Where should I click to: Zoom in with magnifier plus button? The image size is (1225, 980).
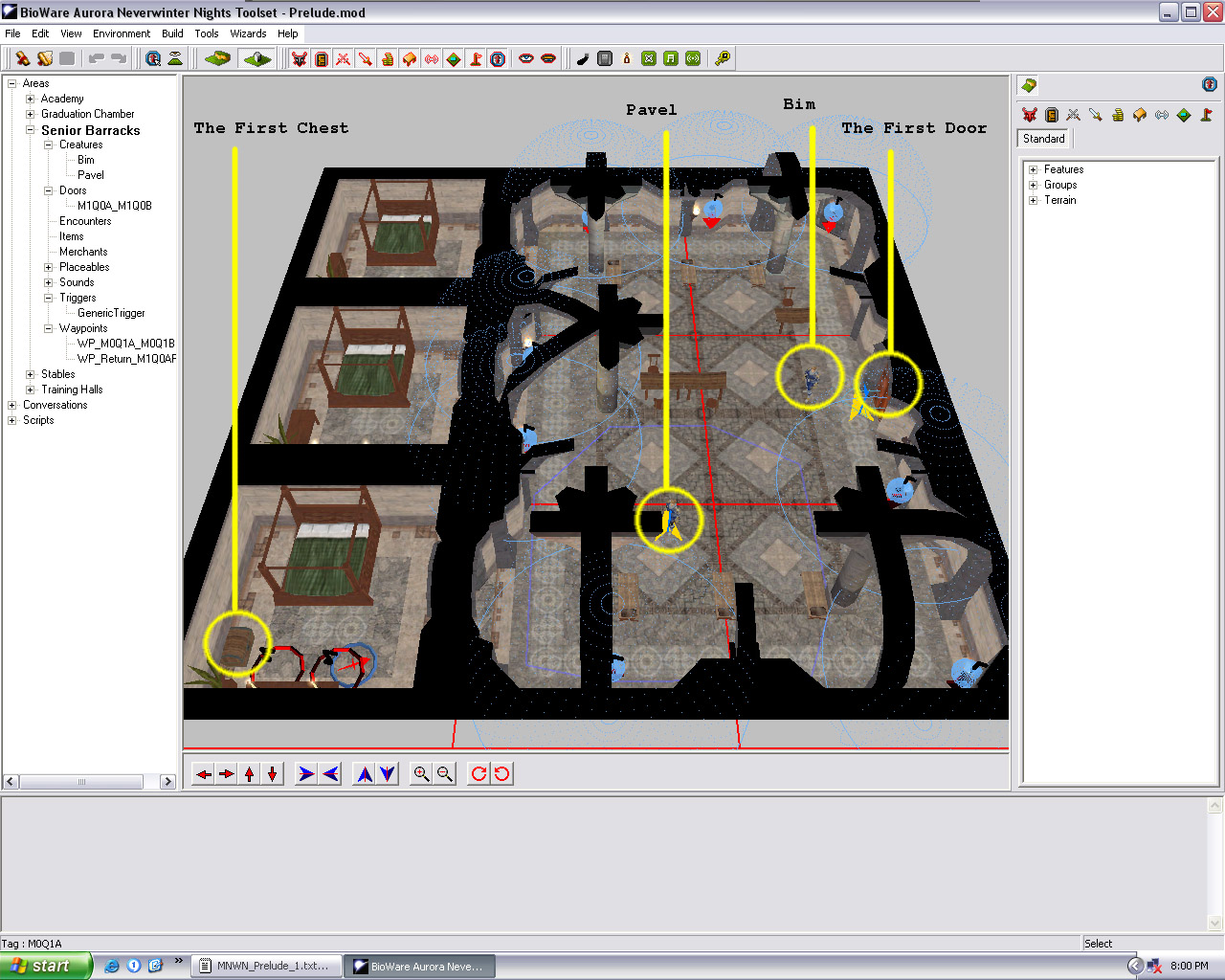pos(421,773)
